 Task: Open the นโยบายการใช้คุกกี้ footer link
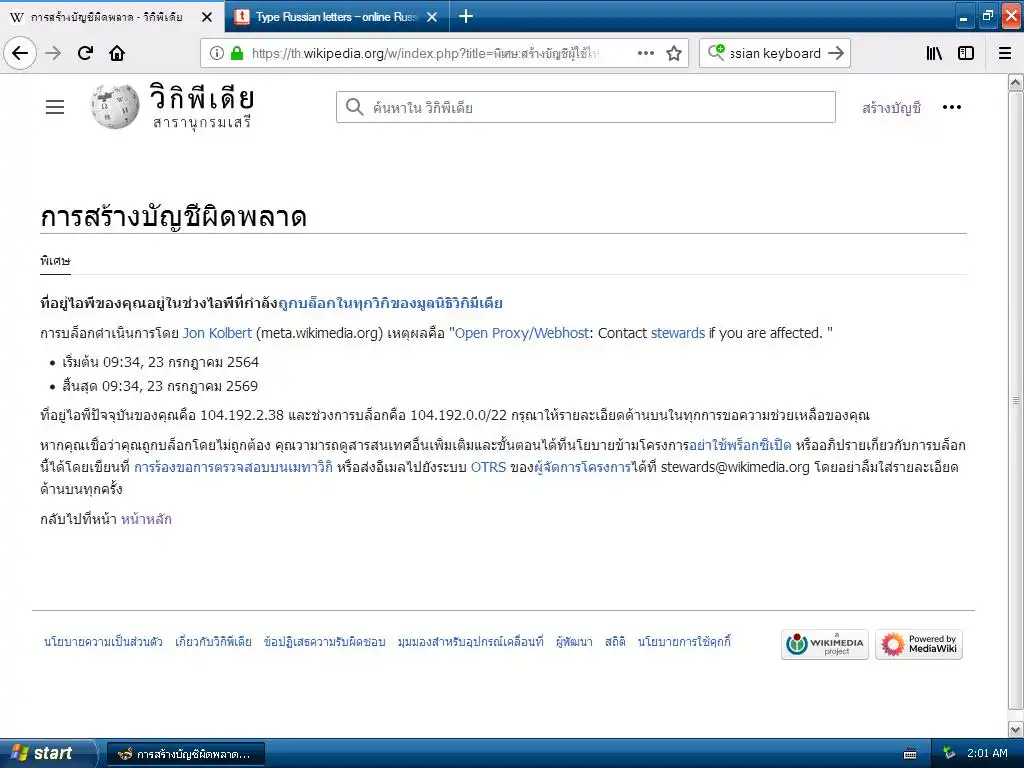coord(684,642)
